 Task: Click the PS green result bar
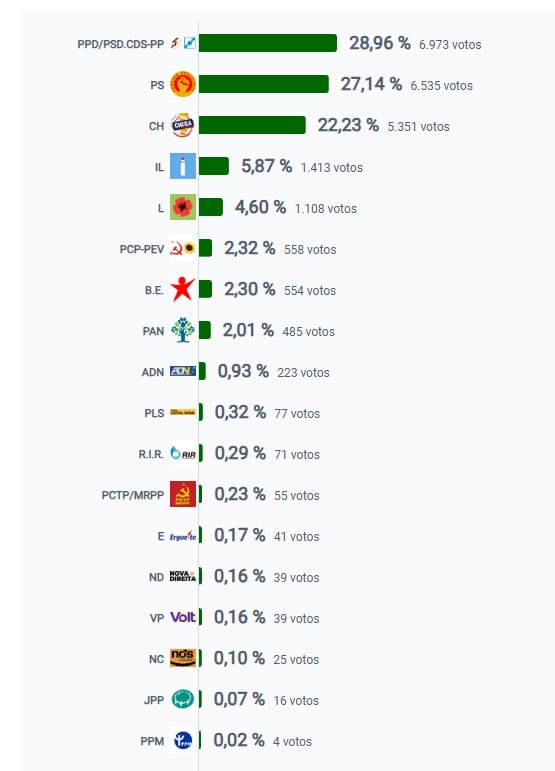click(264, 84)
